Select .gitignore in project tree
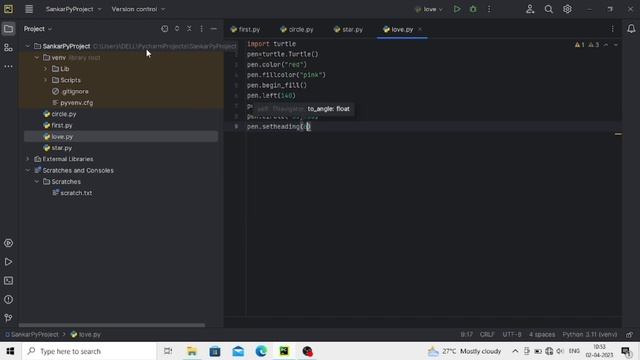The height and width of the screenshot is (360, 640). 70,91
